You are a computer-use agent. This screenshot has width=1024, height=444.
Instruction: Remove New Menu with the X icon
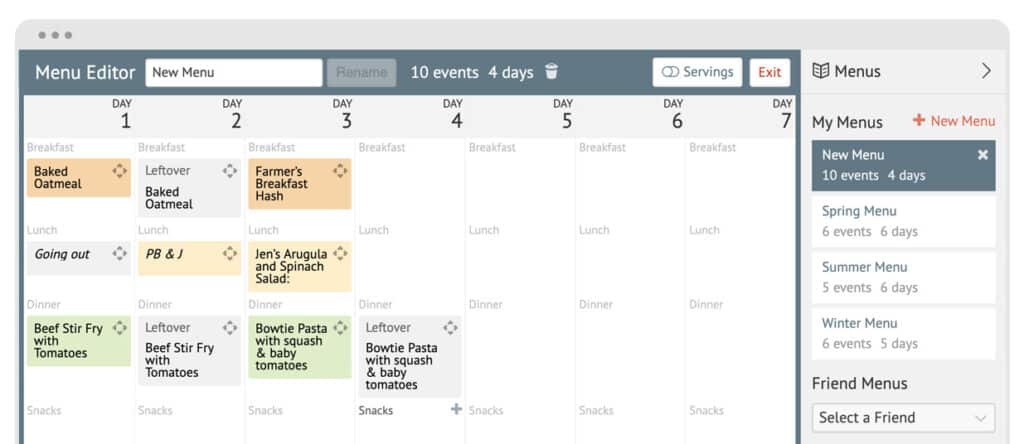point(982,155)
